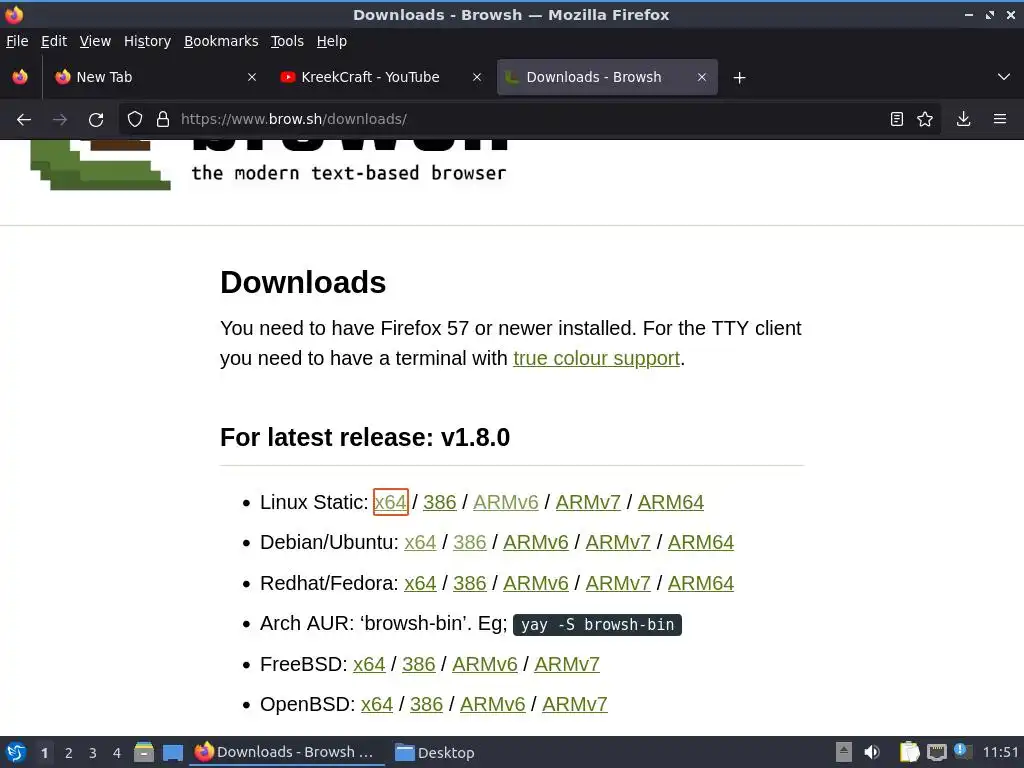The height and width of the screenshot is (768, 1024).
Task: Download Redhat/Fedora ARMv6 package
Action: (x=536, y=583)
